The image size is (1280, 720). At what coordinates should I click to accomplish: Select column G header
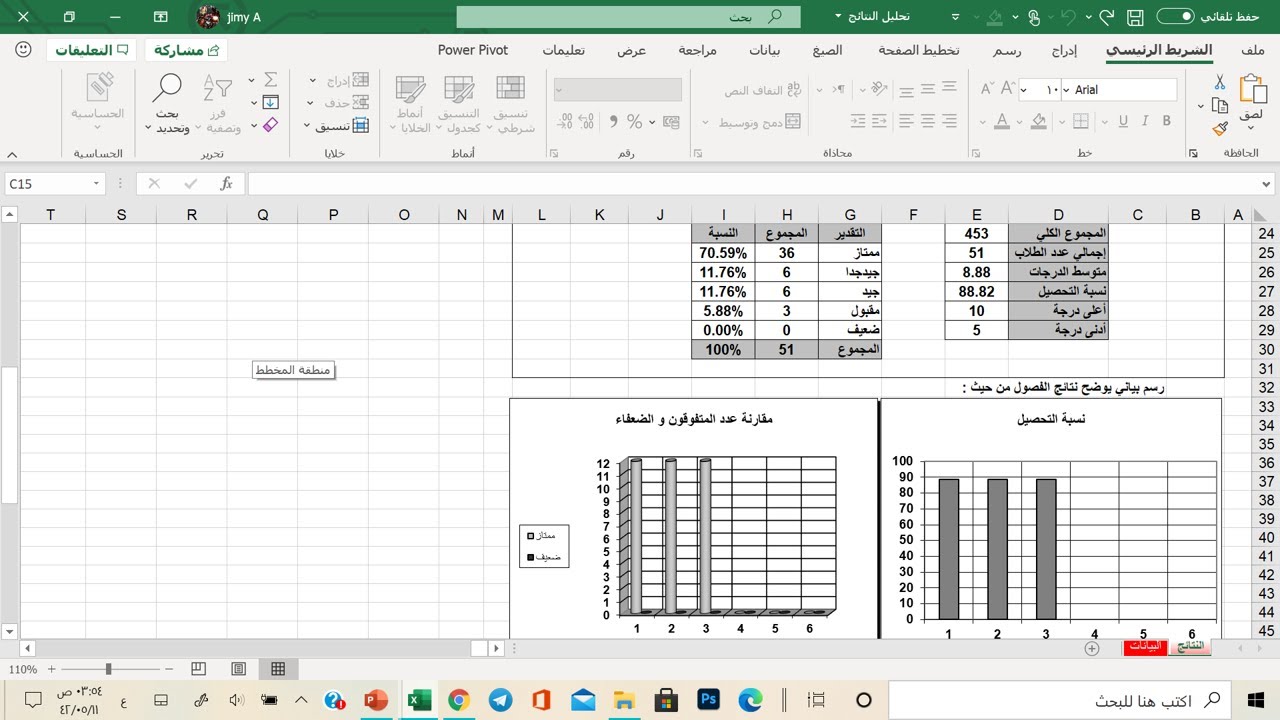[850, 214]
